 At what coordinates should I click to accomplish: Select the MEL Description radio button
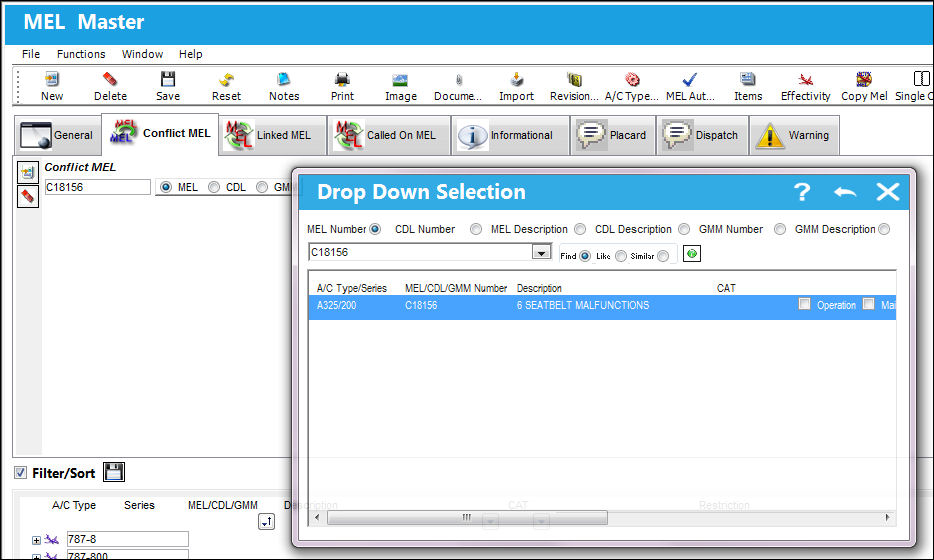[580, 229]
